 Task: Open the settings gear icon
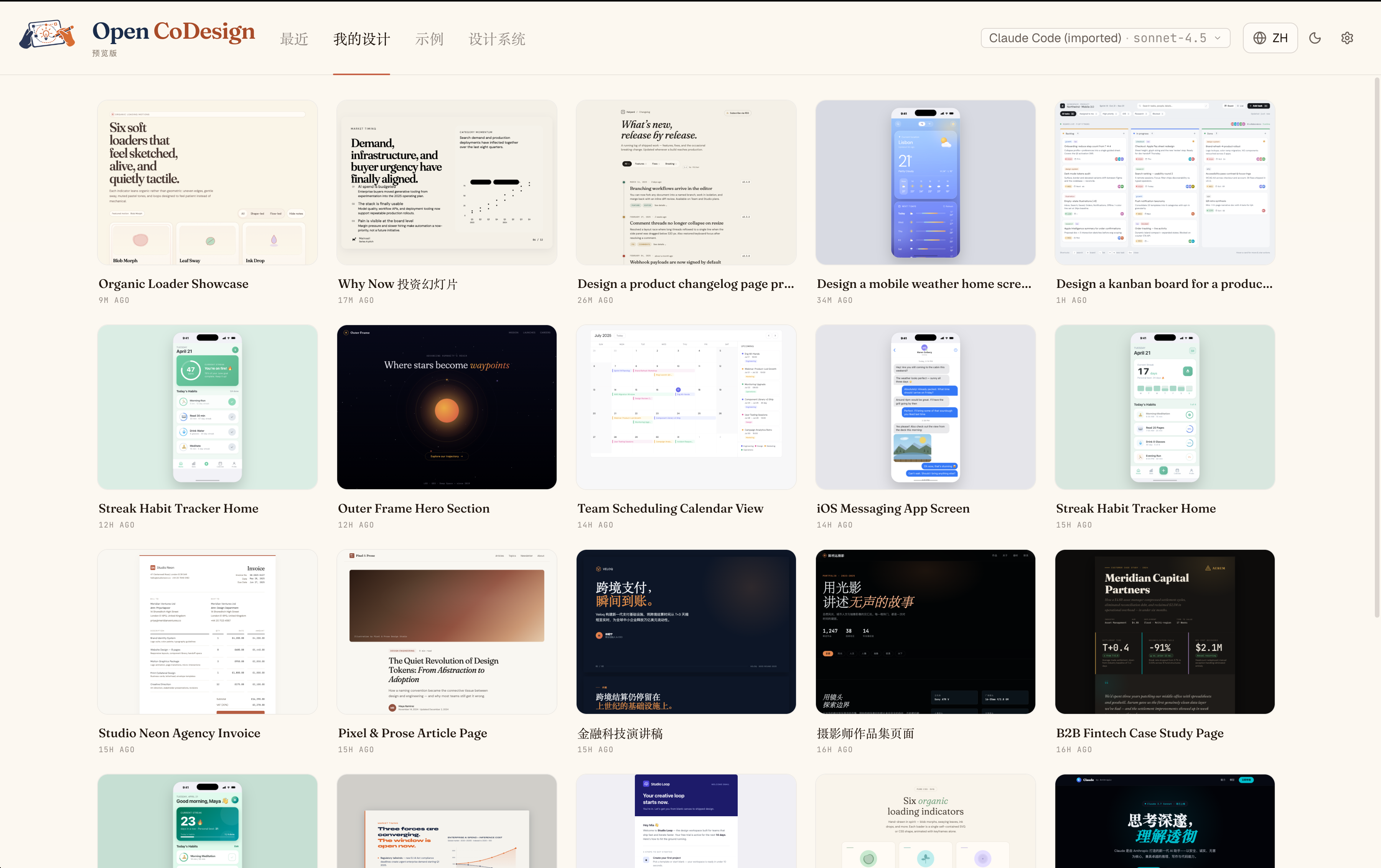pyautogui.click(x=1347, y=38)
